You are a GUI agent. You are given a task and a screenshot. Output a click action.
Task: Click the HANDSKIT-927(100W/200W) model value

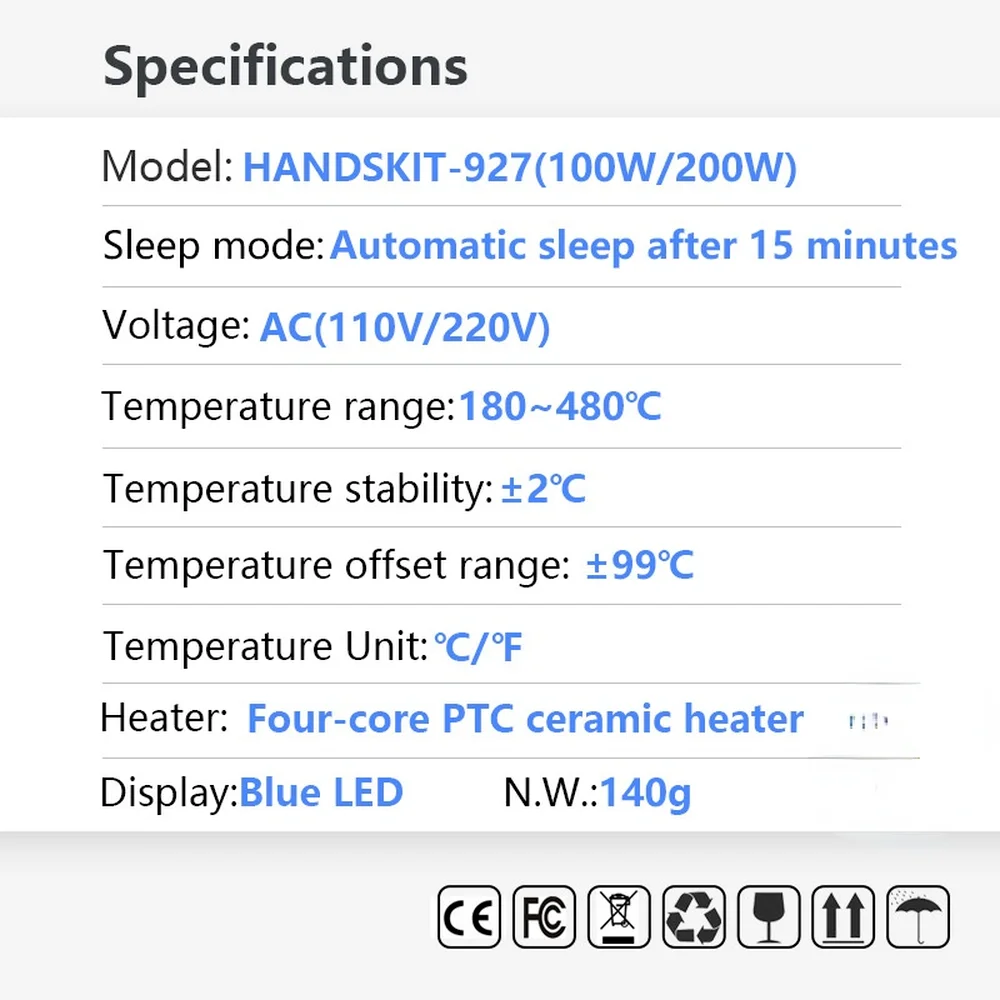[x=520, y=168]
